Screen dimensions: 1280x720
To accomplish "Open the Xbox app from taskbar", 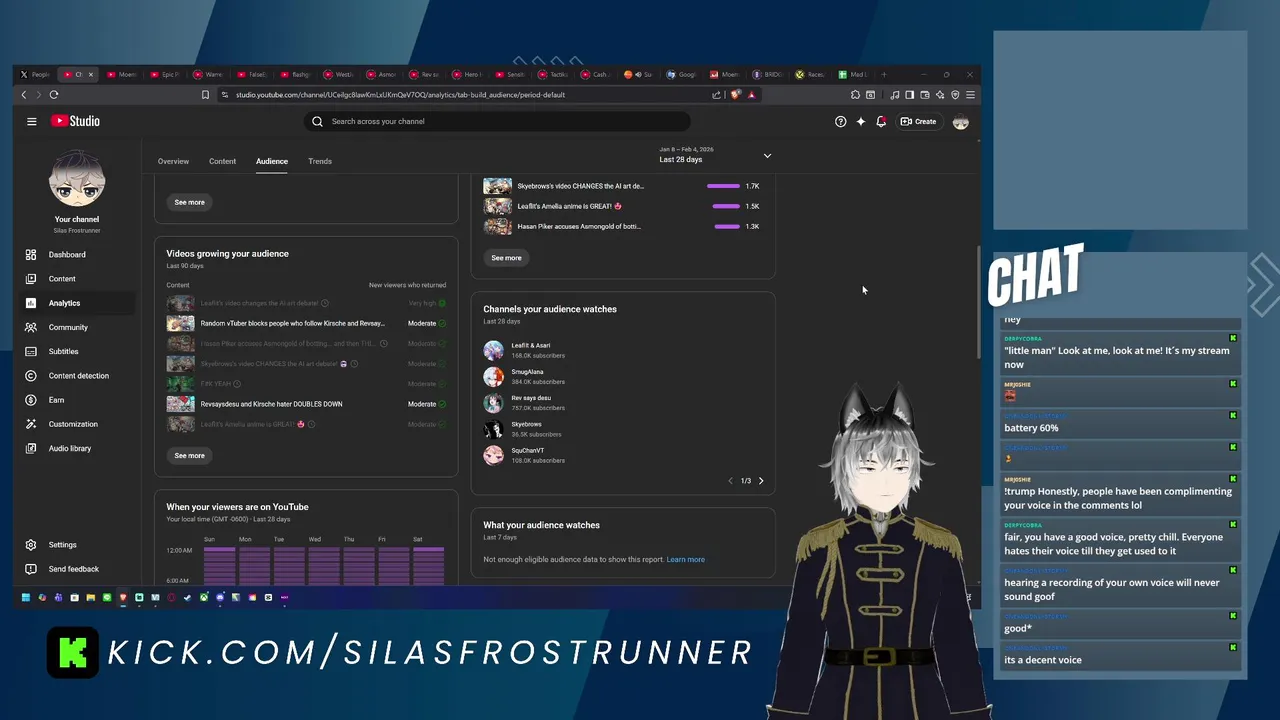I will tap(204, 598).
